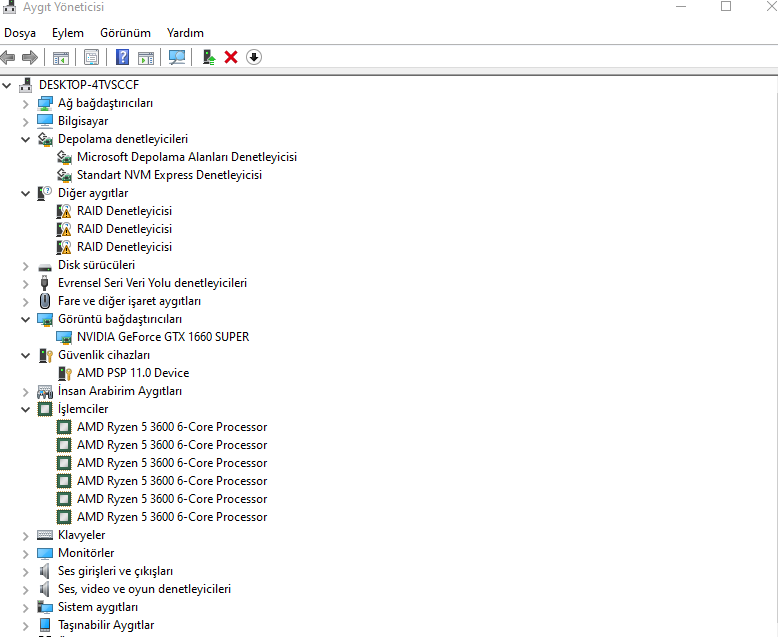Viewport: 778px width, 637px height.
Task: Select the 'Diğer aygıtlar' label
Action: [93, 193]
